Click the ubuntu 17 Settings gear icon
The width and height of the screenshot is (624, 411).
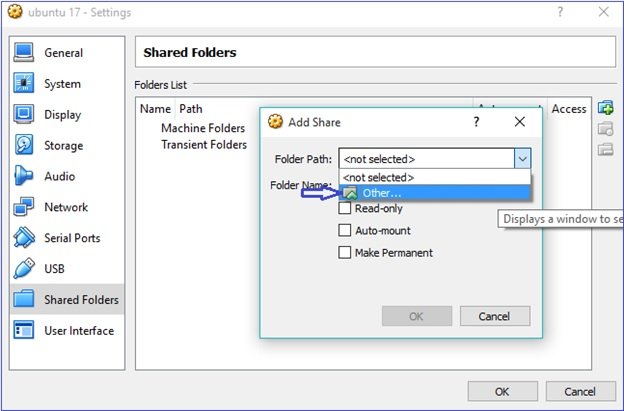click(16, 12)
